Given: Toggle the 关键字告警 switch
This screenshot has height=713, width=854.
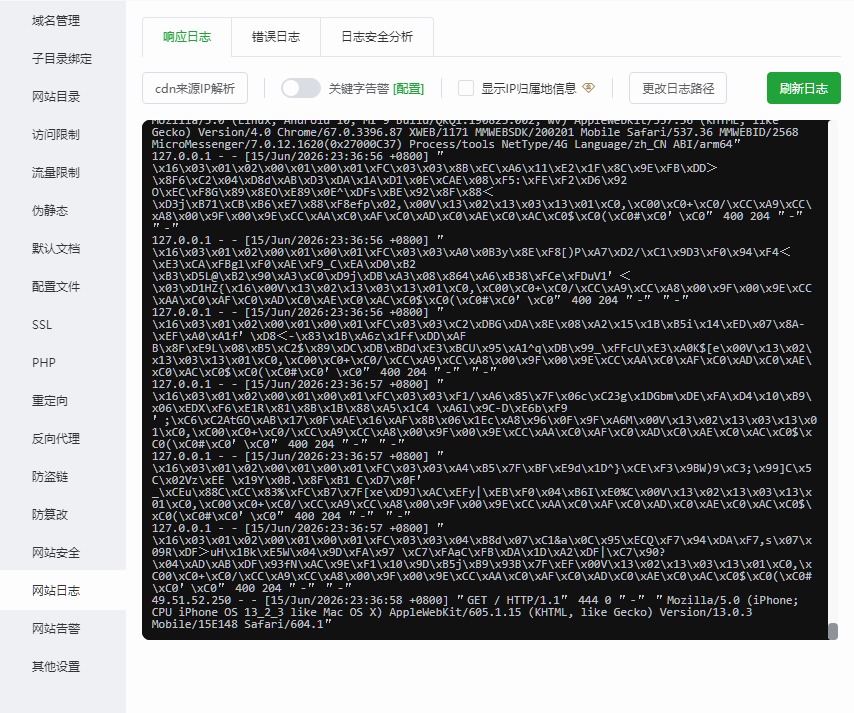Looking at the screenshot, I should (x=301, y=88).
